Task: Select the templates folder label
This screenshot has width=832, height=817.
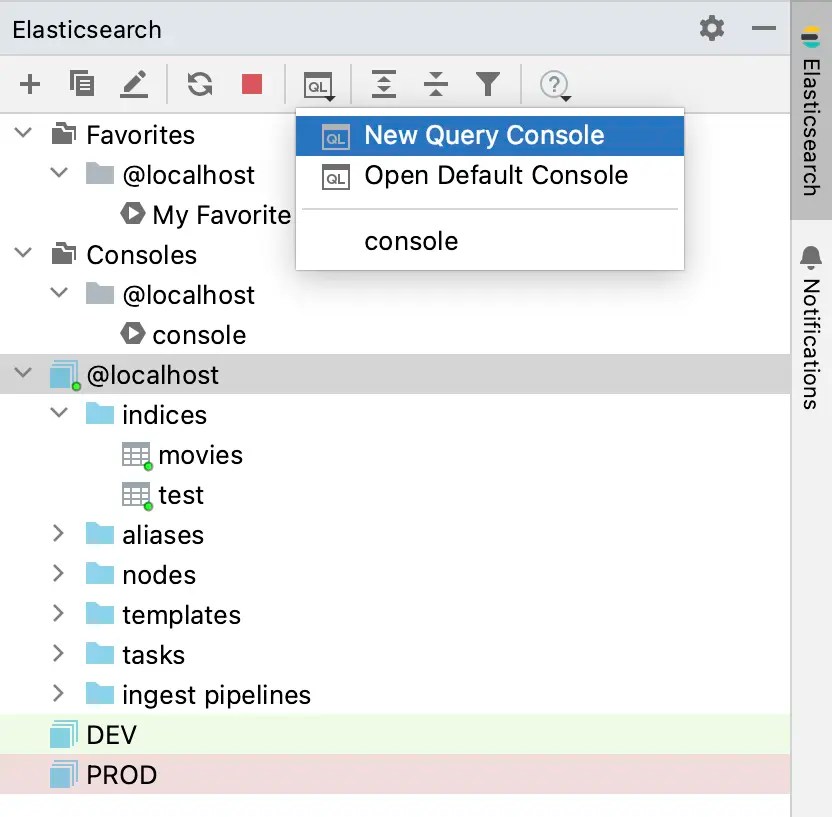Action: pos(181,615)
